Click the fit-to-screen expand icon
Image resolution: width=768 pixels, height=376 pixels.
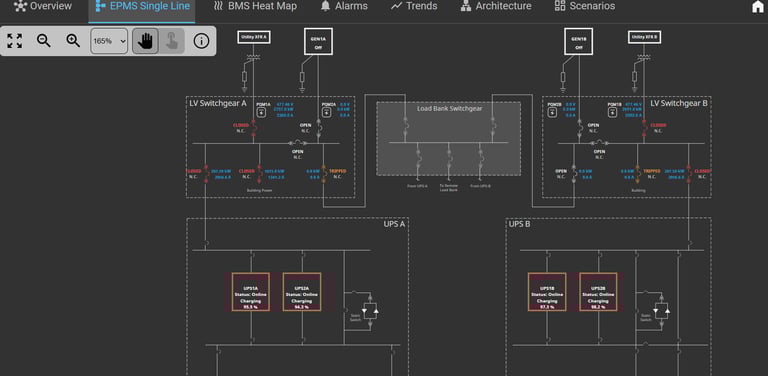(x=15, y=41)
